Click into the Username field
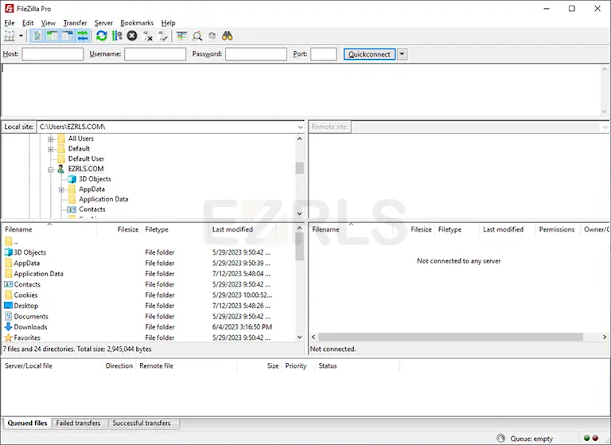 click(x=155, y=54)
